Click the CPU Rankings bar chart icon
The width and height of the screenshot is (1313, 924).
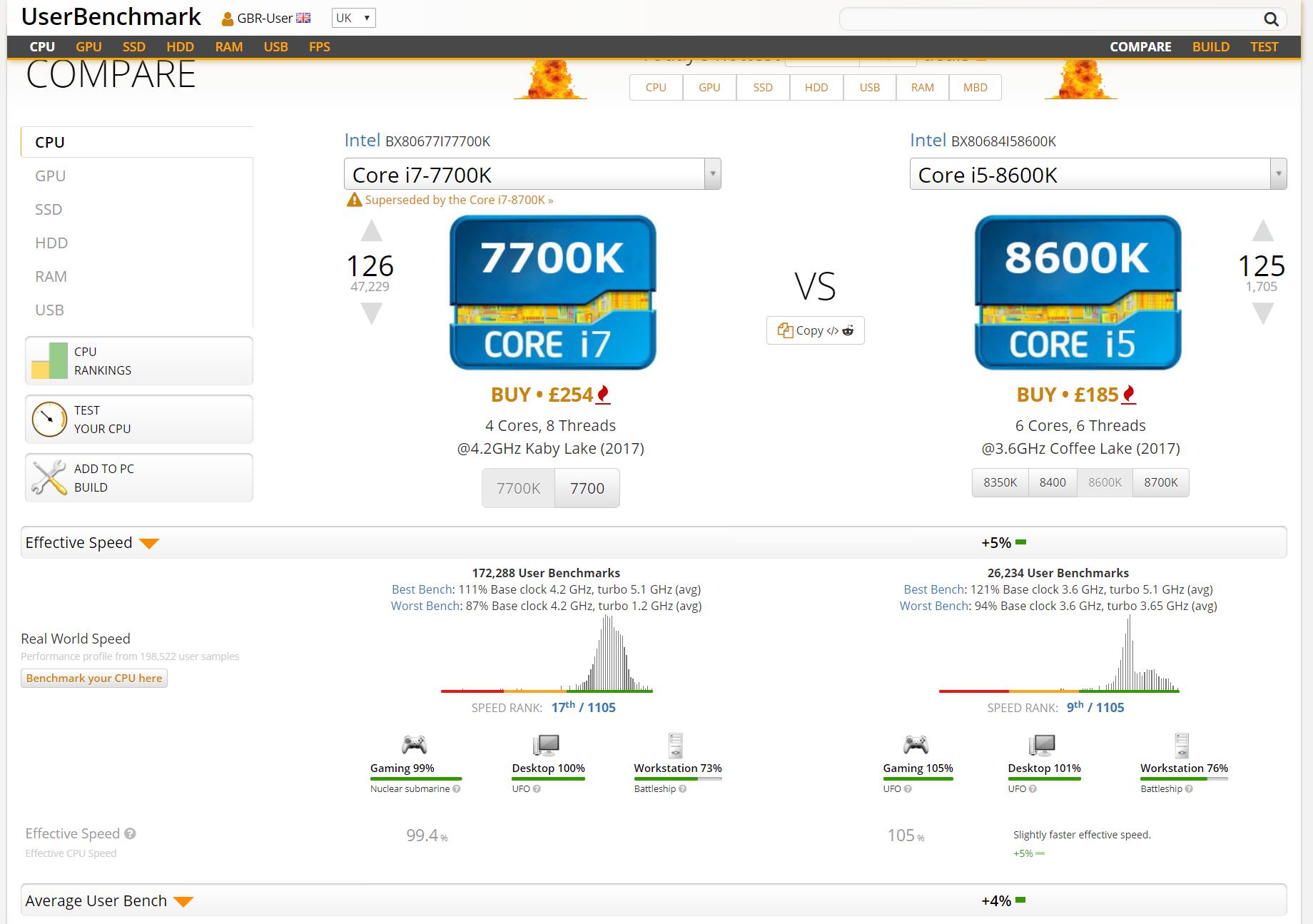coord(49,361)
